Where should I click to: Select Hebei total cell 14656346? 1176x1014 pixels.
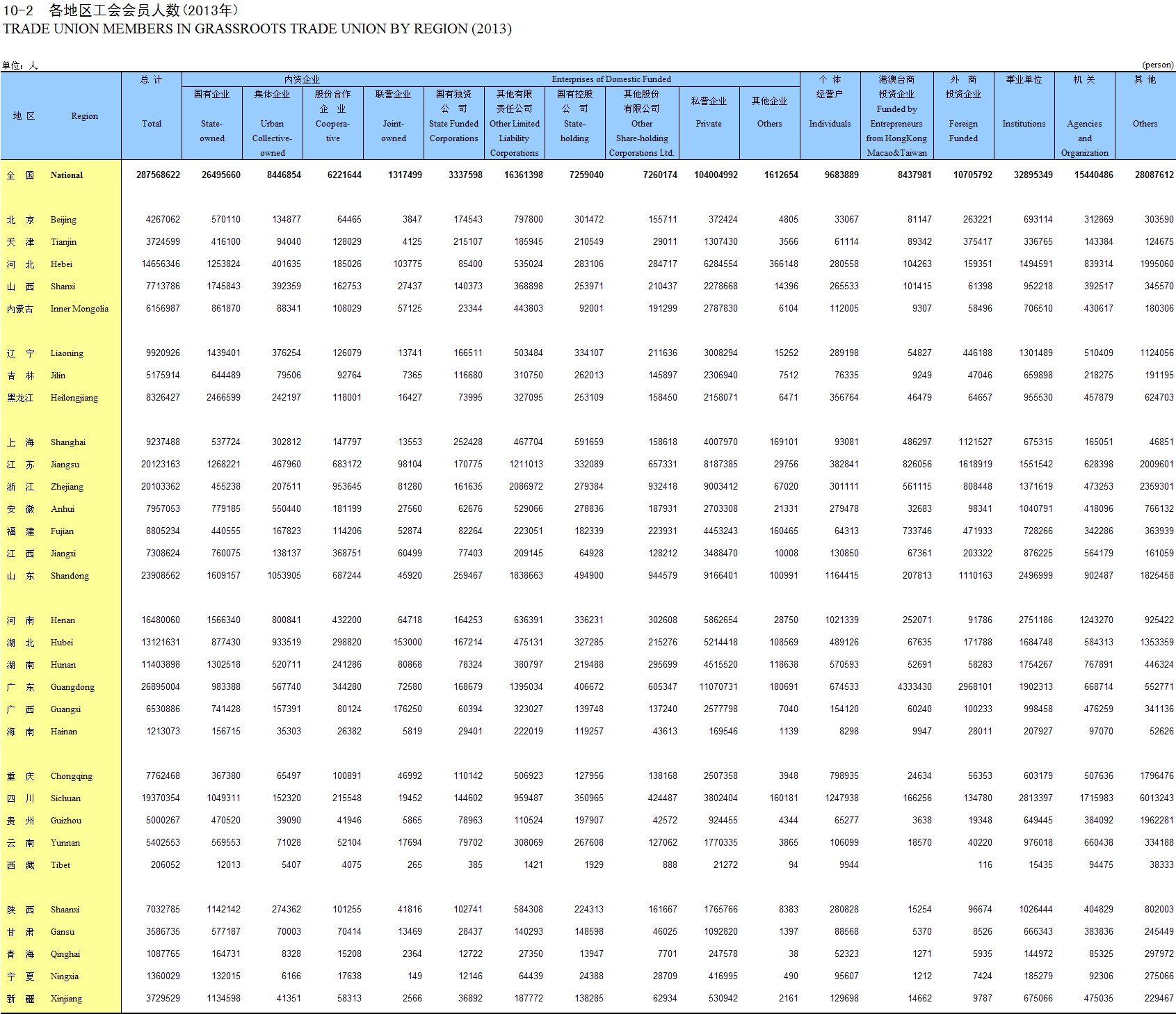point(161,264)
